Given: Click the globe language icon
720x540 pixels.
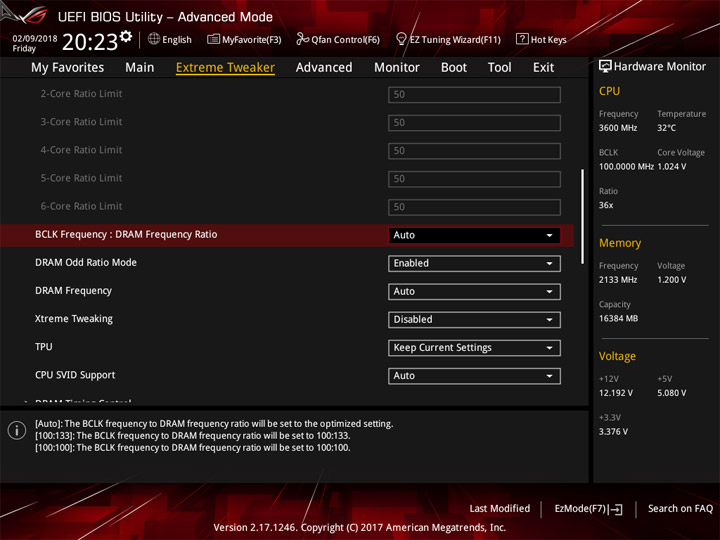Looking at the screenshot, I should [x=154, y=39].
